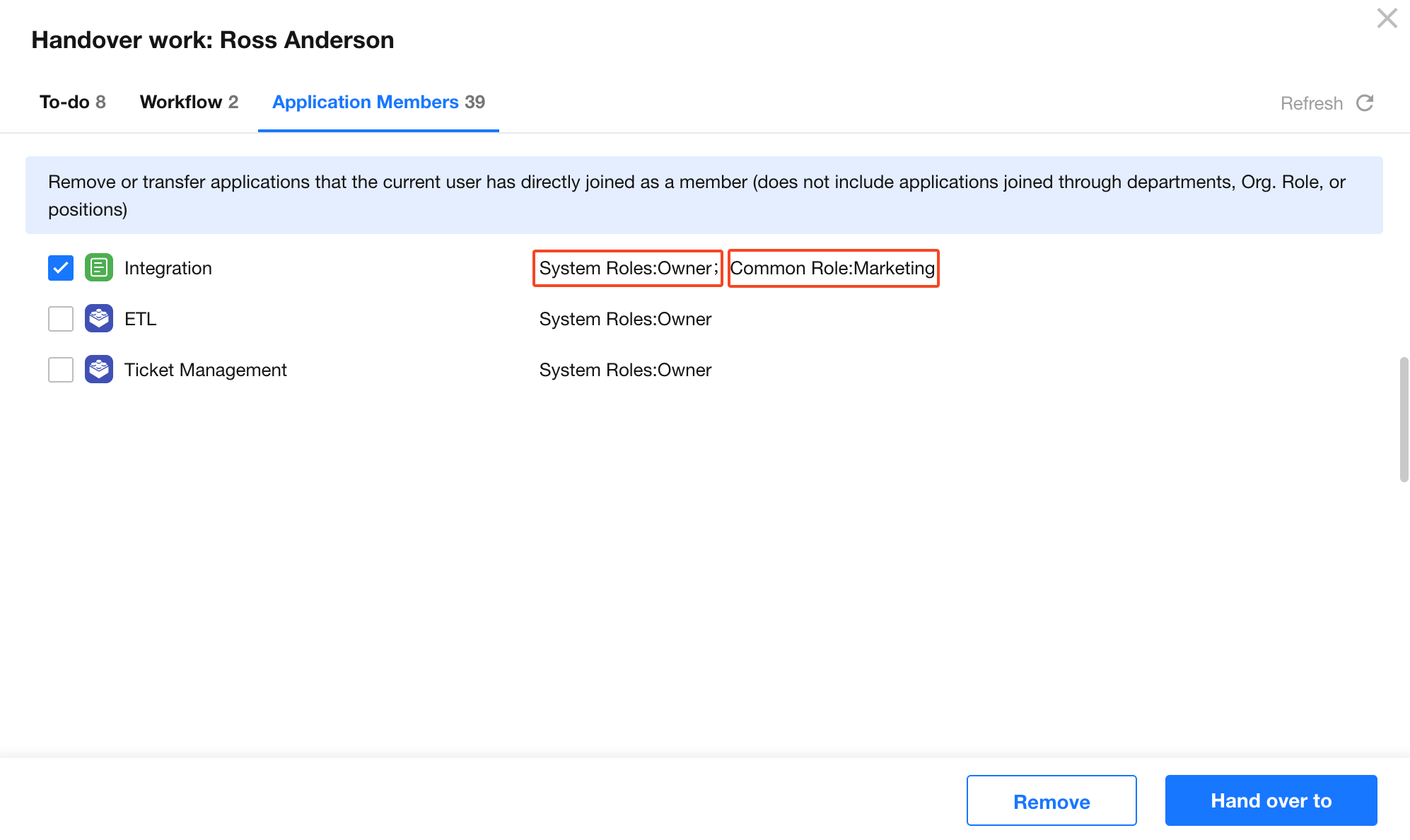Click the Refresh text link

(x=1312, y=103)
